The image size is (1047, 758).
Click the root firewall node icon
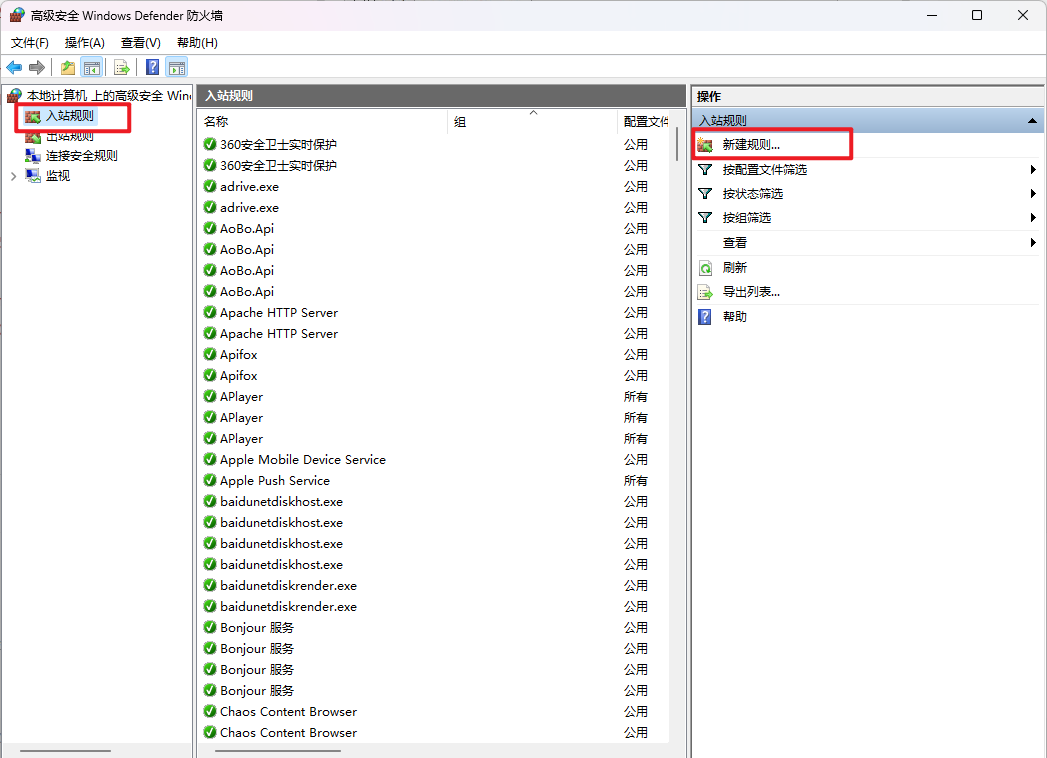click(x=15, y=96)
